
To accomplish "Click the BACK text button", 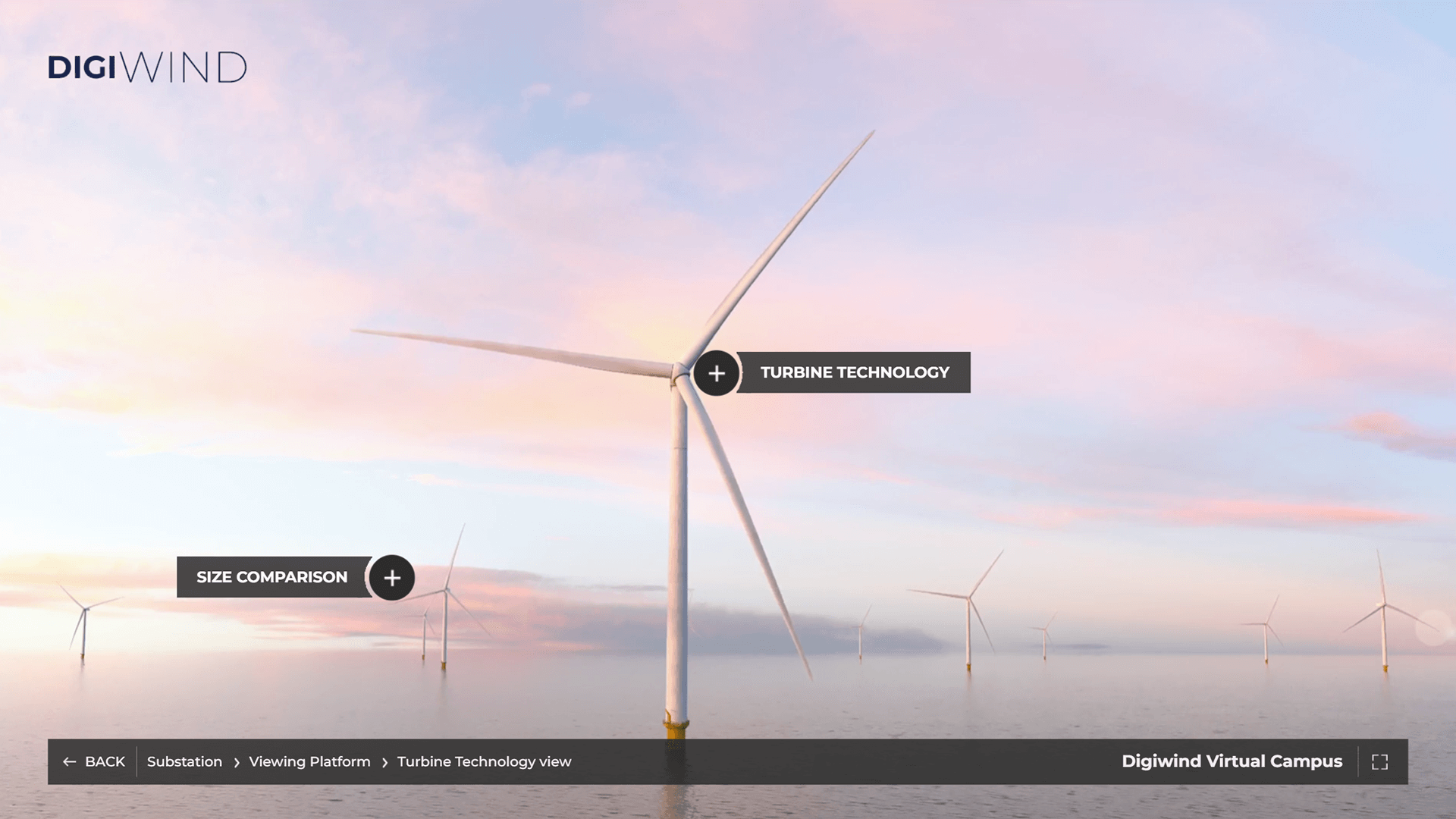I will tap(105, 761).
